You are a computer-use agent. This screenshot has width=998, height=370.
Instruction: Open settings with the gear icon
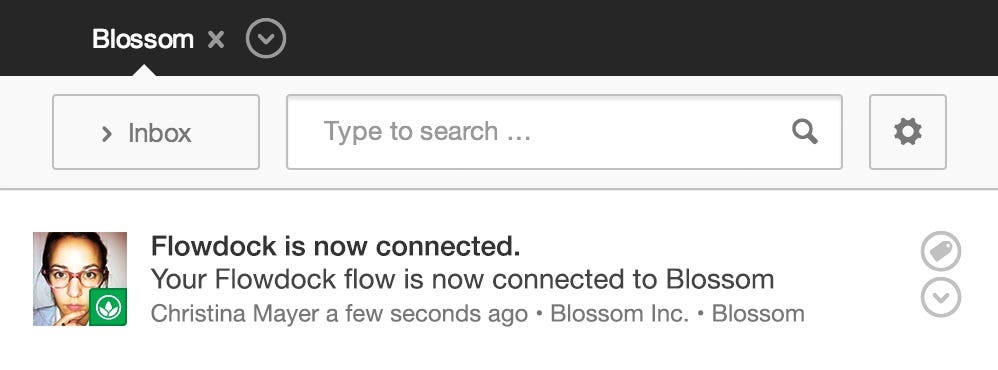pos(908,132)
